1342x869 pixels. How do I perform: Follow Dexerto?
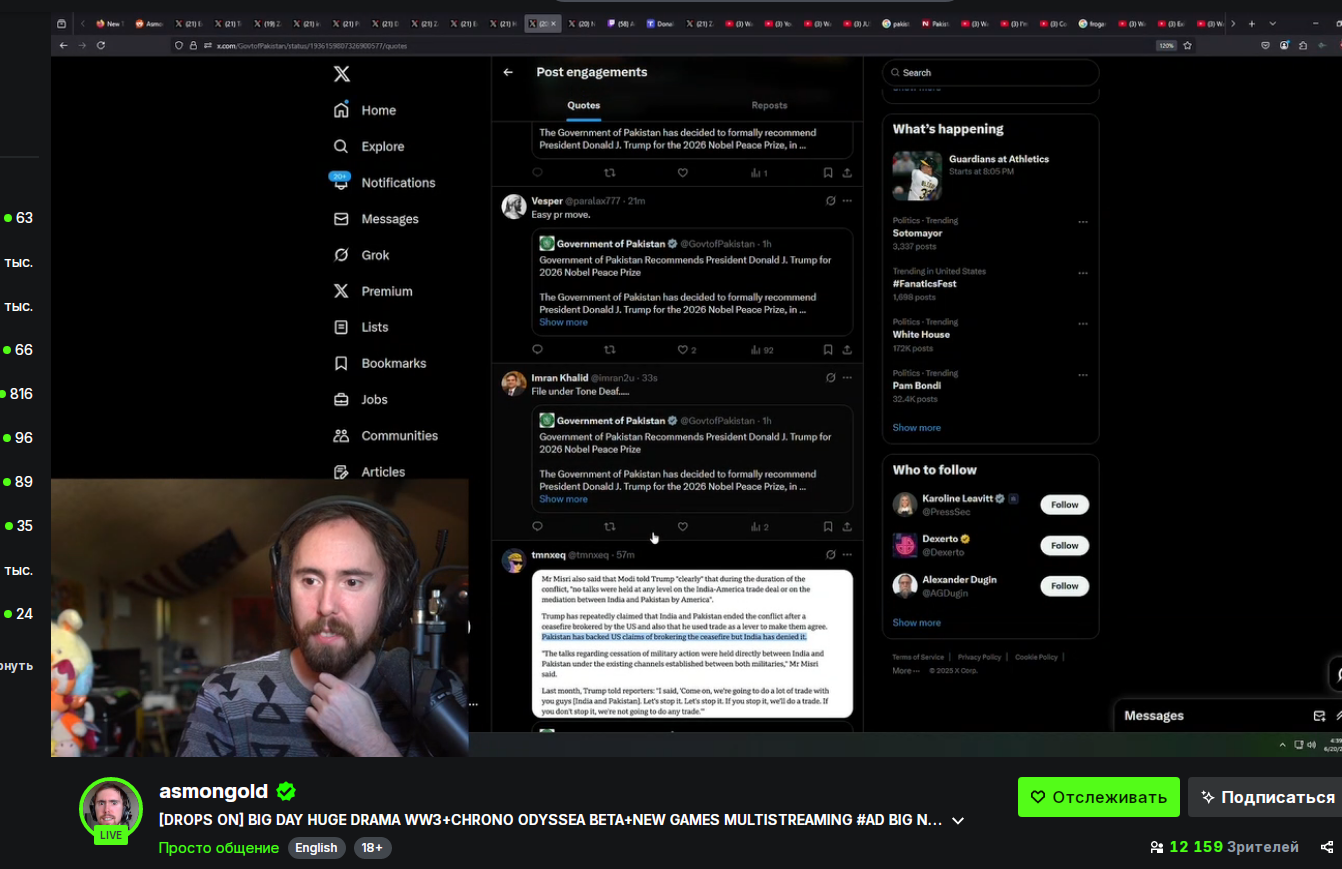[1064, 546]
